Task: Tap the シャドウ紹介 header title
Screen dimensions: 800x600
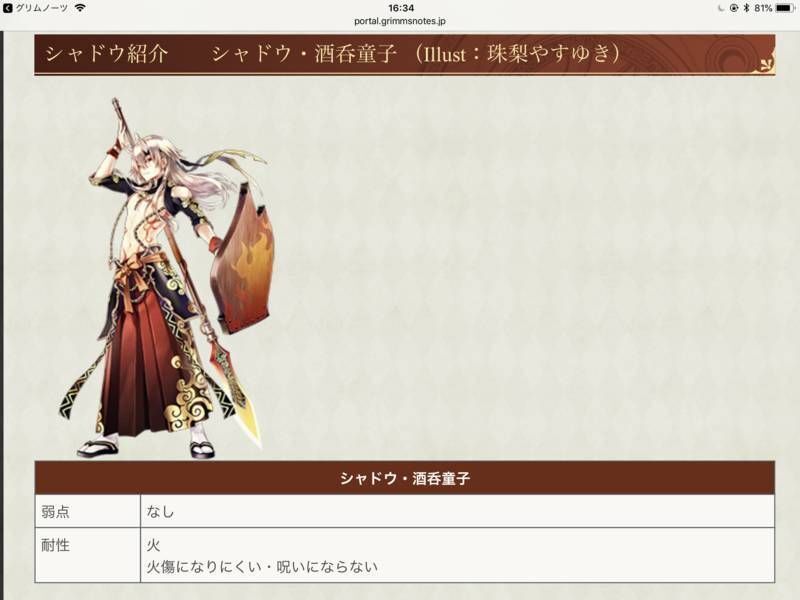Action: (x=107, y=53)
